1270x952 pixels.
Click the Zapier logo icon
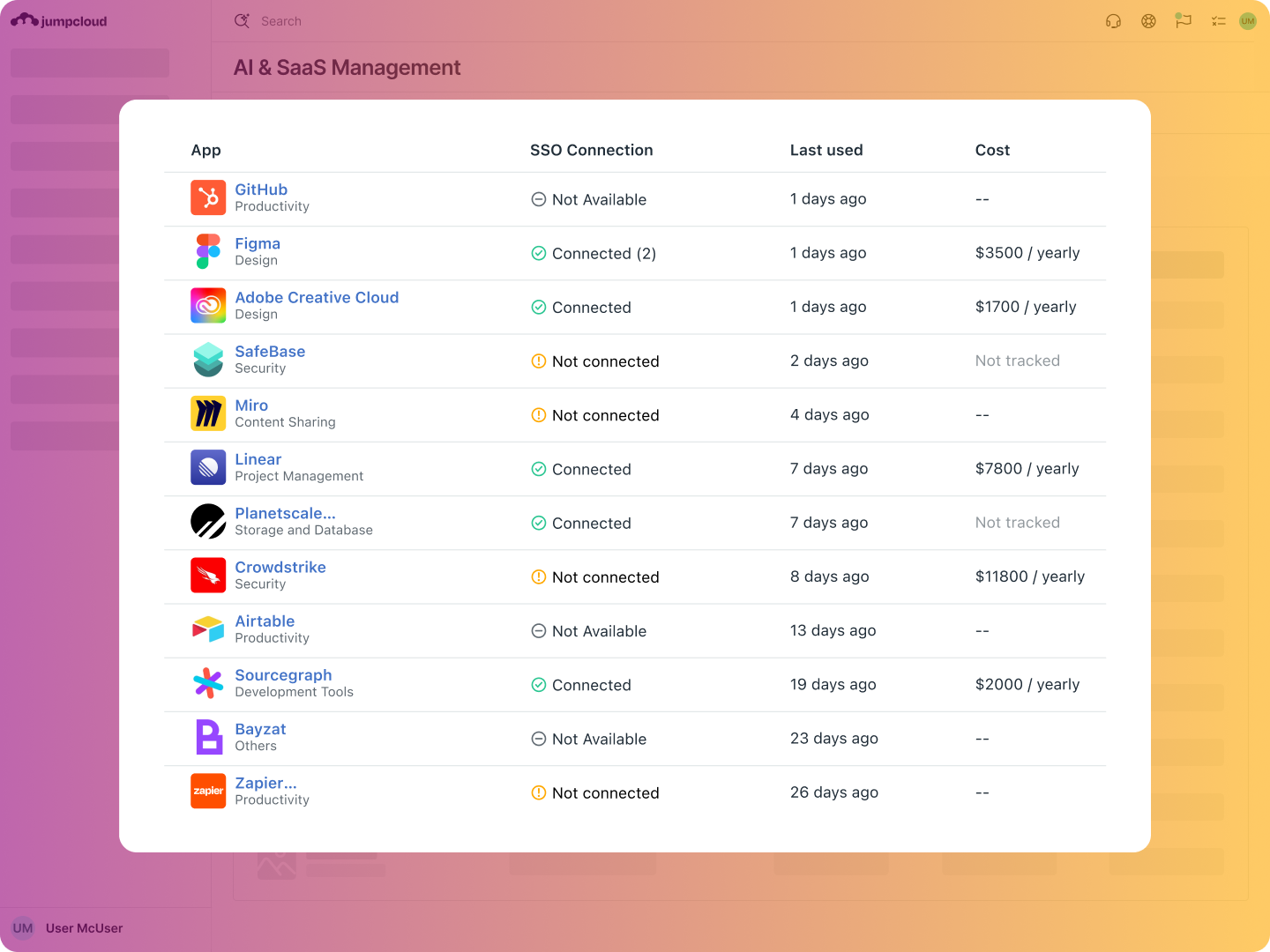coord(208,791)
